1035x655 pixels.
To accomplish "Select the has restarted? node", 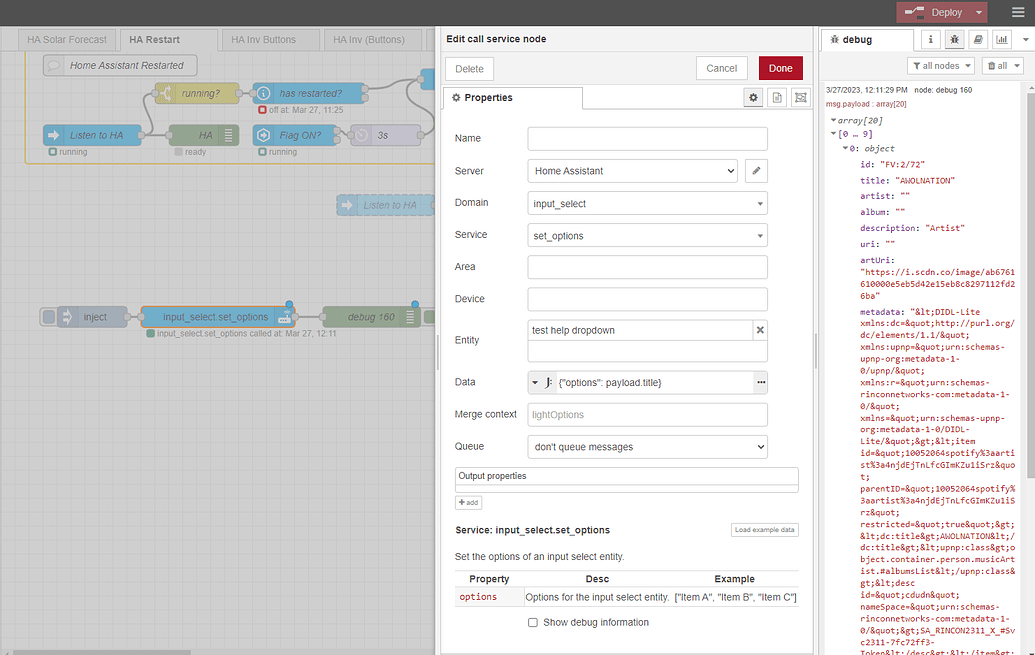I will click(x=309, y=93).
